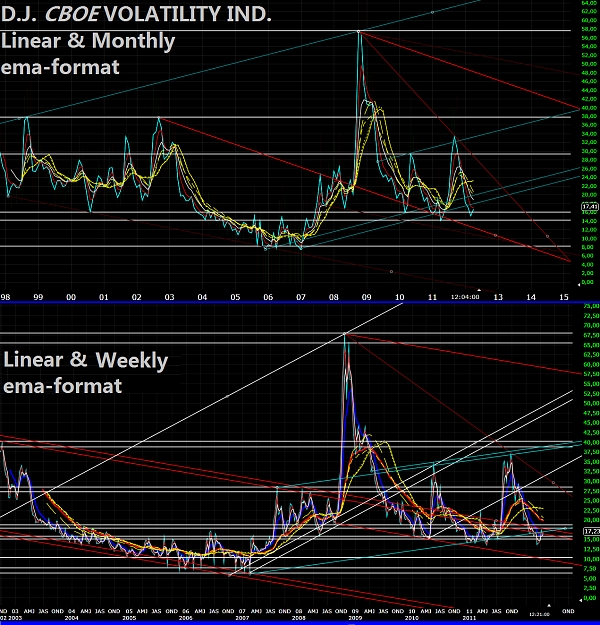Image resolution: width=600 pixels, height=625 pixels.
Task: Click the 17,41 current price tag on monthly chart
Action: coord(590,206)
